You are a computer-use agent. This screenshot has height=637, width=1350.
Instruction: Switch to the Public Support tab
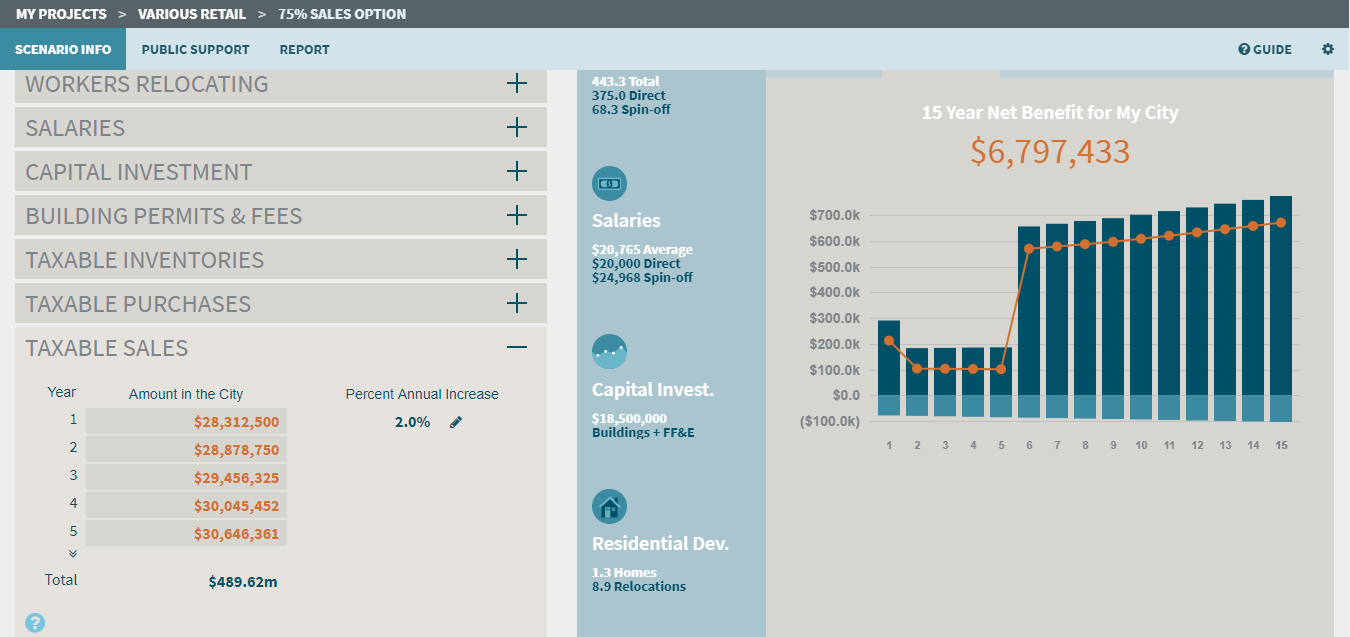(195, 49)
